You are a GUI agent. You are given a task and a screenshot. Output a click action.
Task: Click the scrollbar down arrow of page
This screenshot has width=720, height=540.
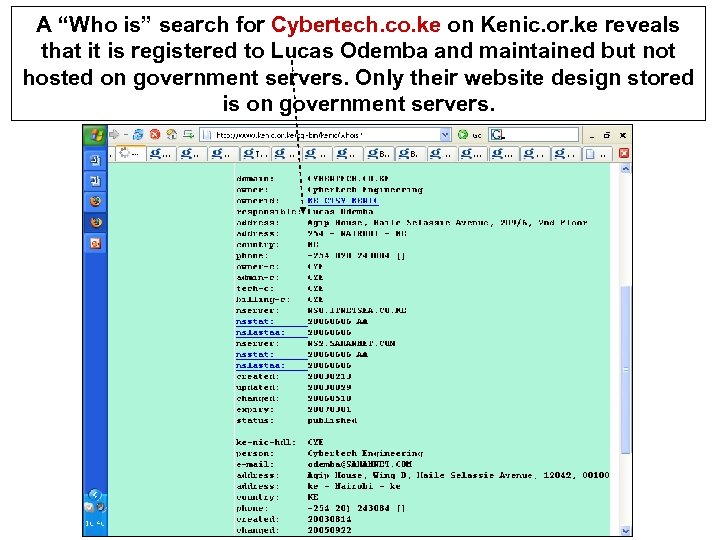click(x=625, y=530)
